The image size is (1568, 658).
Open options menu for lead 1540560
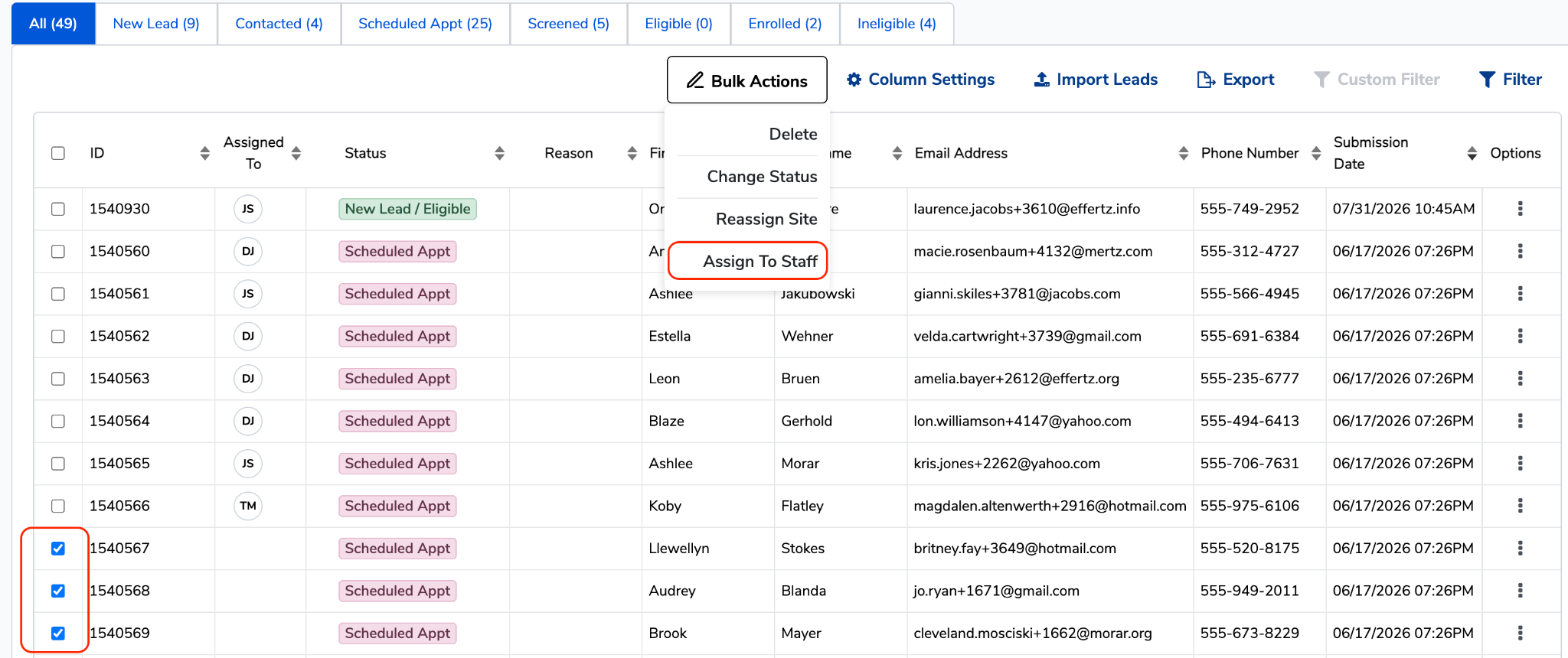(1520, 251)
